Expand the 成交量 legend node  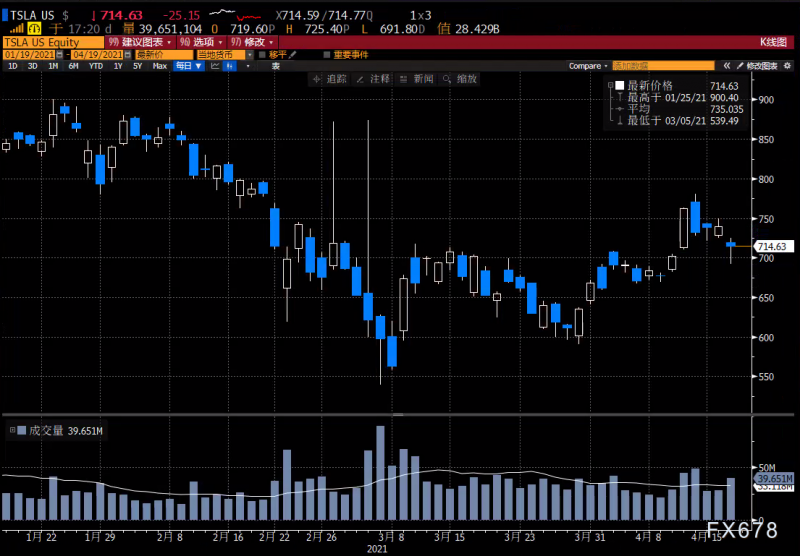(x=12, y=431)
